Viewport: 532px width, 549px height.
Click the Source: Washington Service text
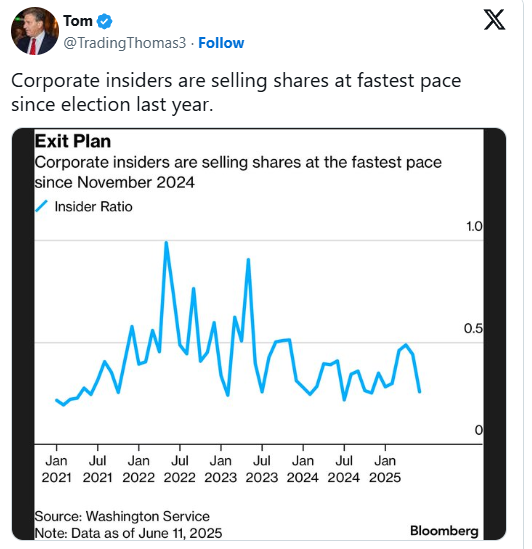[x=122, y=516]
